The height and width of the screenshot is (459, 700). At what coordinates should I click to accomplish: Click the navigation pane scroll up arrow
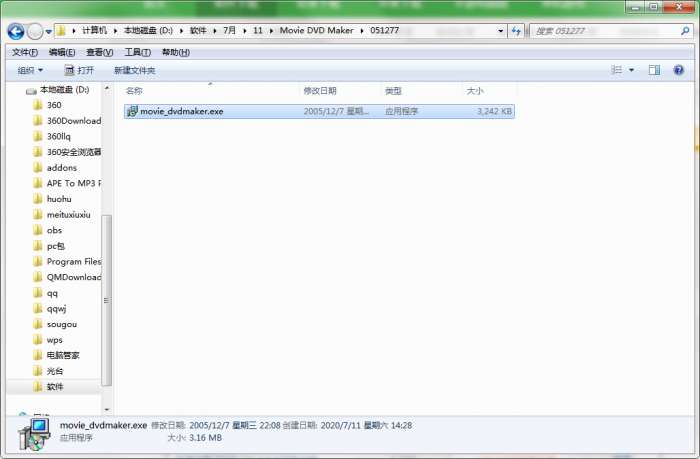coord(107,88)
